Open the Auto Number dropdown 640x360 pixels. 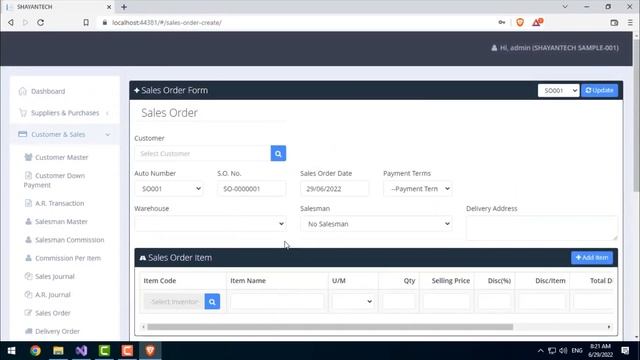[x=169, y=189]
